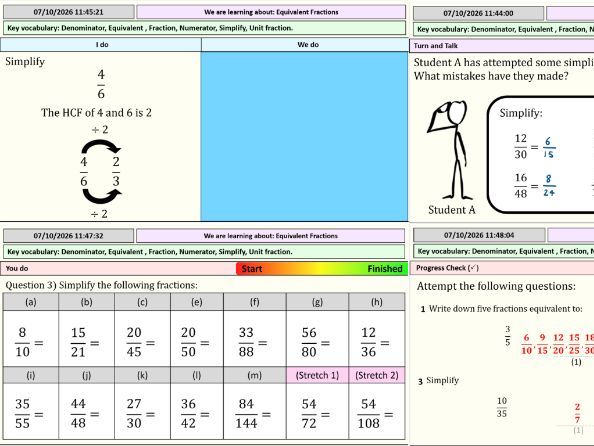594x446 pixels.
Task: Click the learning title beside the 11:45:21 timestamp
Action: 271,12
